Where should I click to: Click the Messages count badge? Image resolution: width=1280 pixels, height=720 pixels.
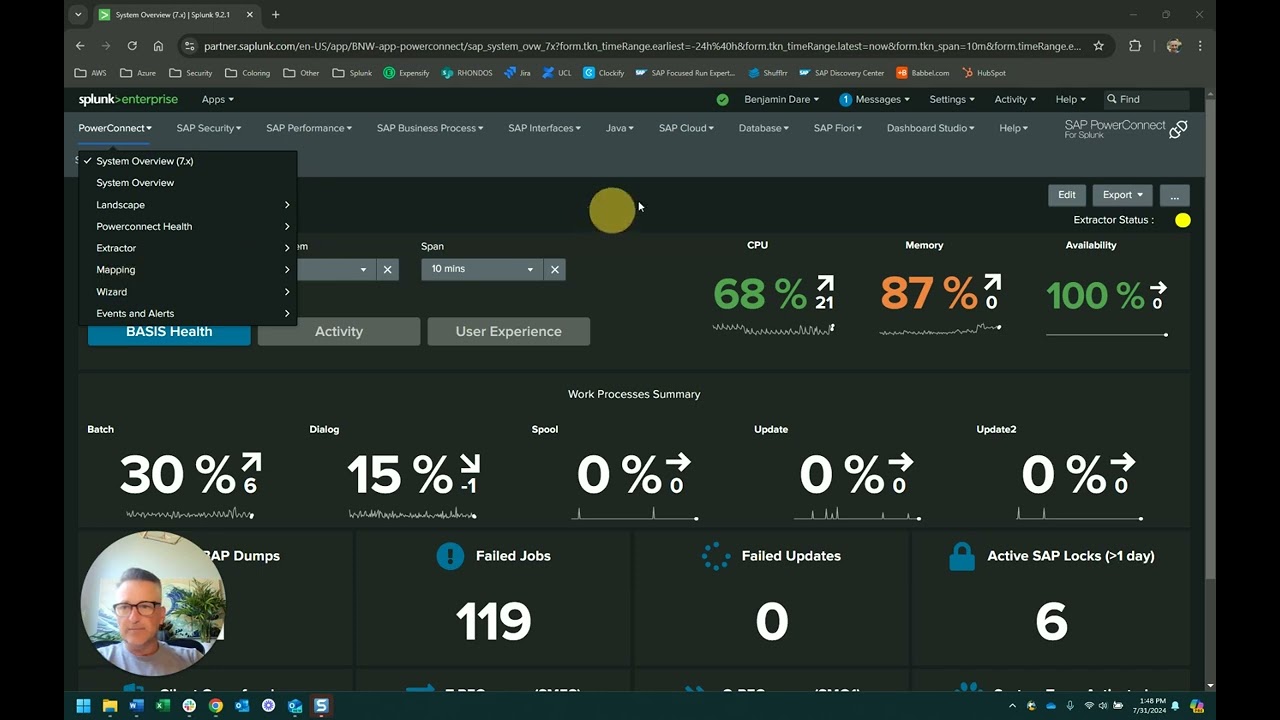coord(845,99)
